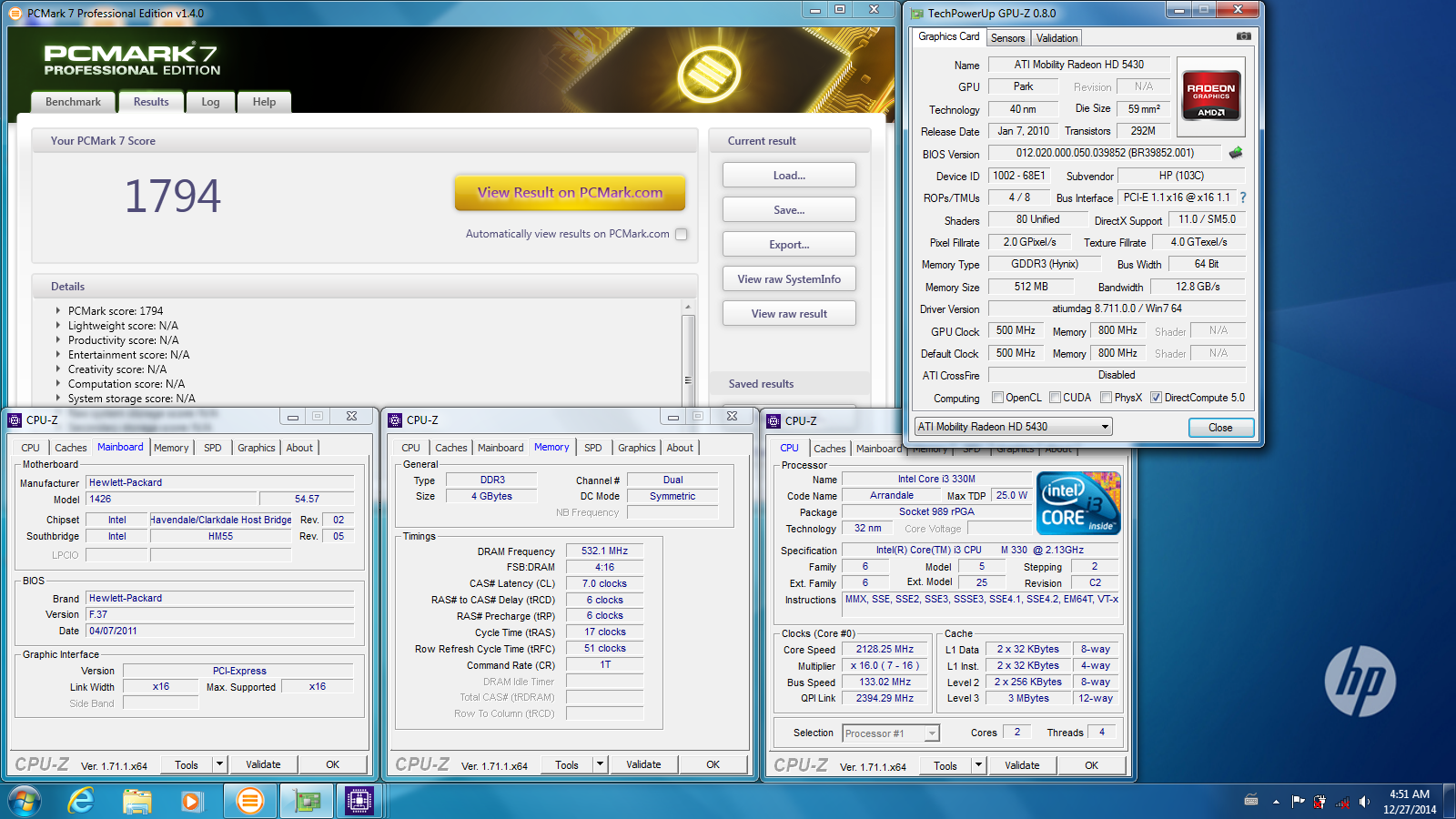
Task: Open the Results tab in PCMark 7
Action: point(151,102)
